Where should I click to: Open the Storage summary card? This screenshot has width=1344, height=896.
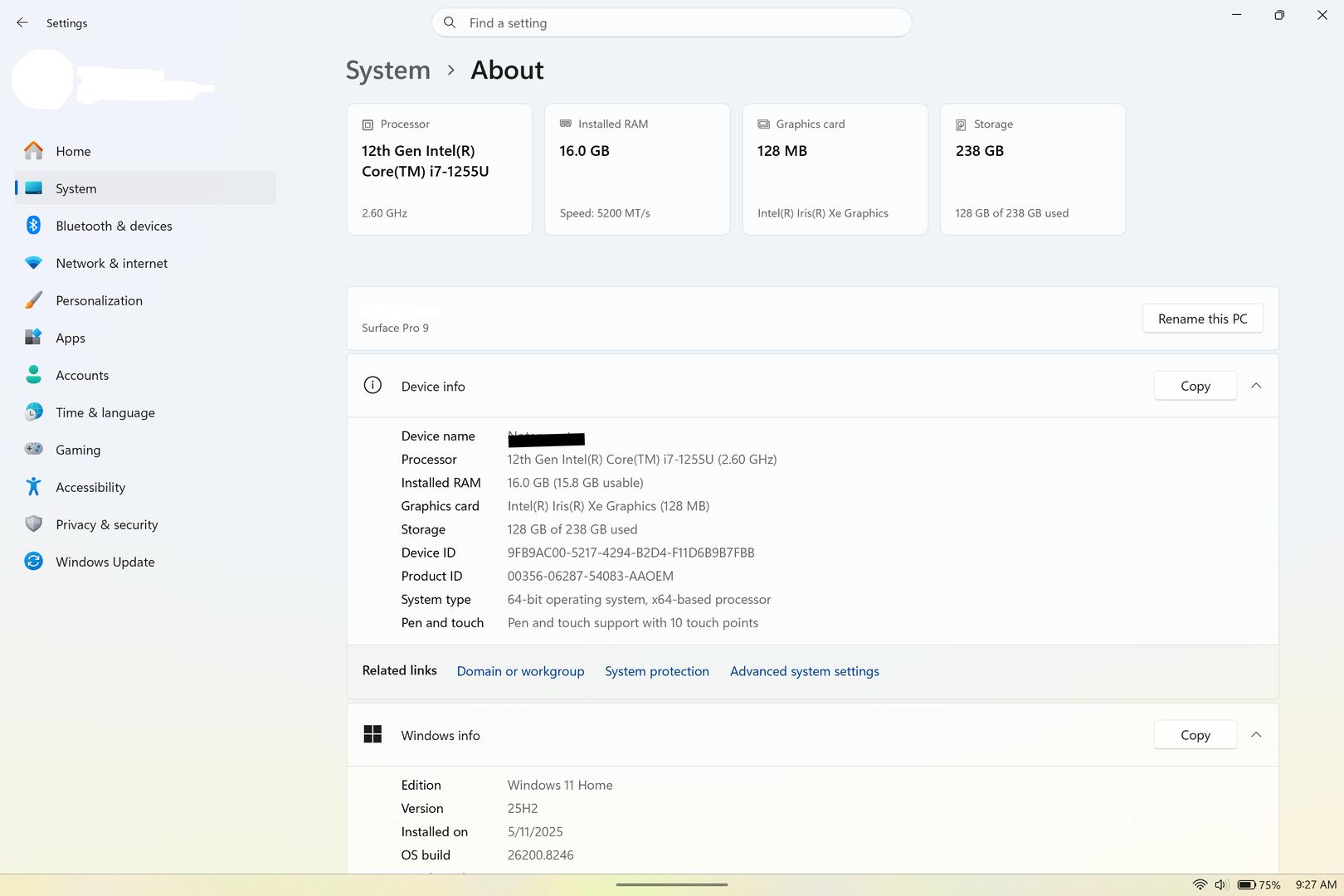1033,169
